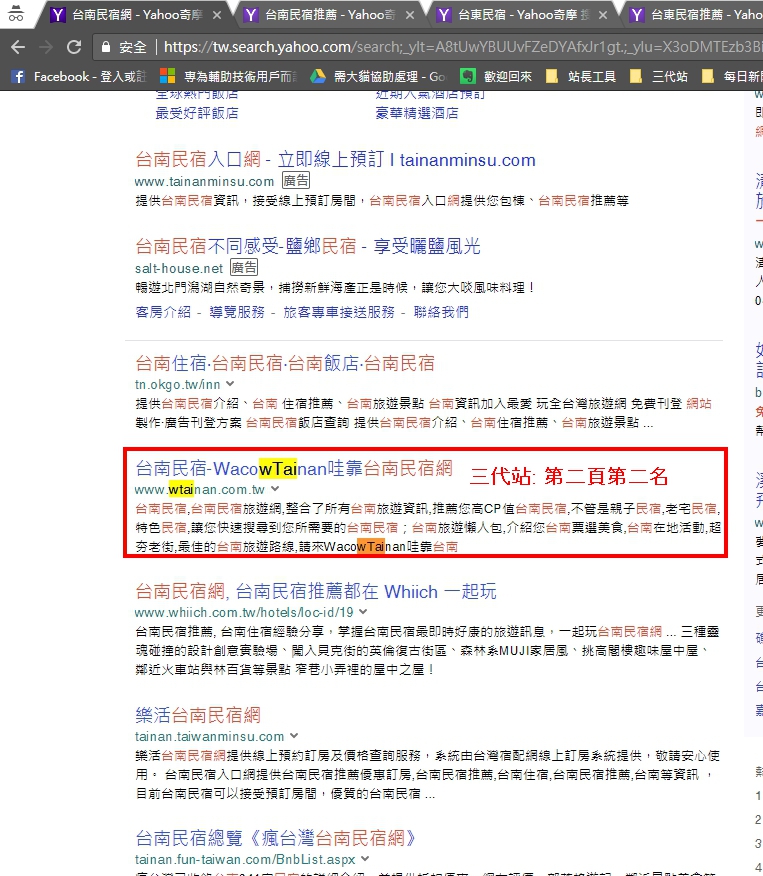Click the 導覽服務 sitelink

(237, 312)
